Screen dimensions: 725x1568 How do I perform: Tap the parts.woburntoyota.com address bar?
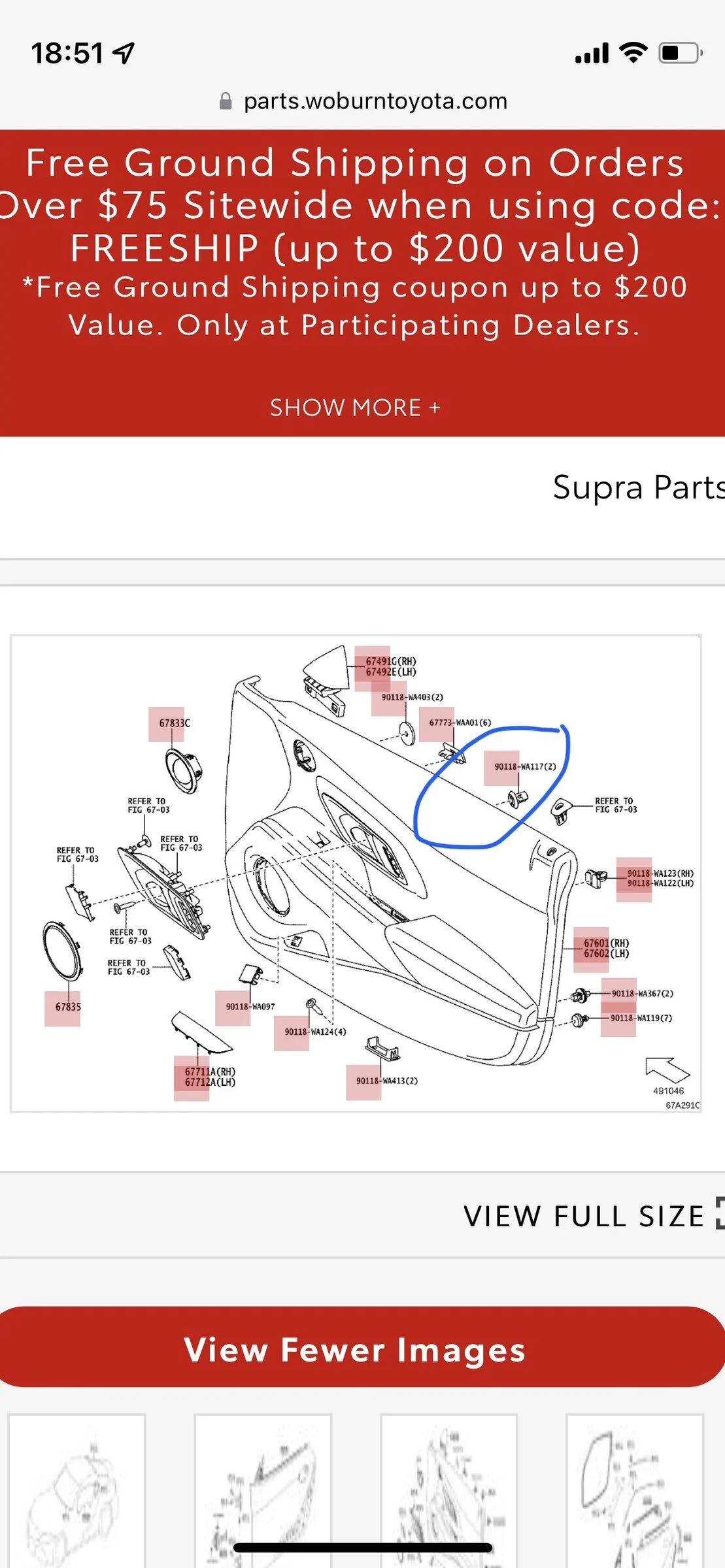(363, 101)
